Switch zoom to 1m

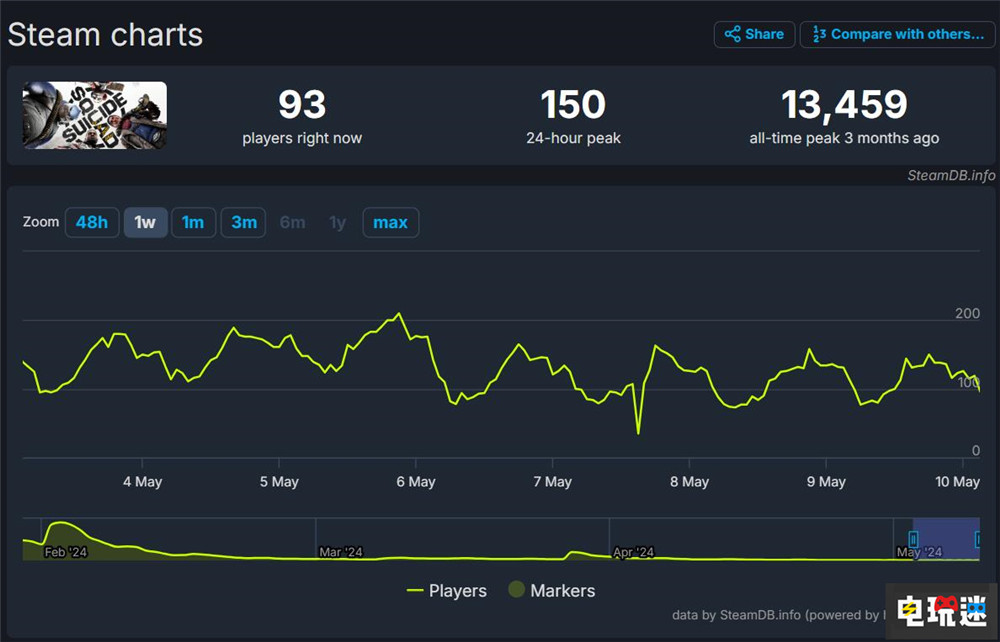pos(193,222)
